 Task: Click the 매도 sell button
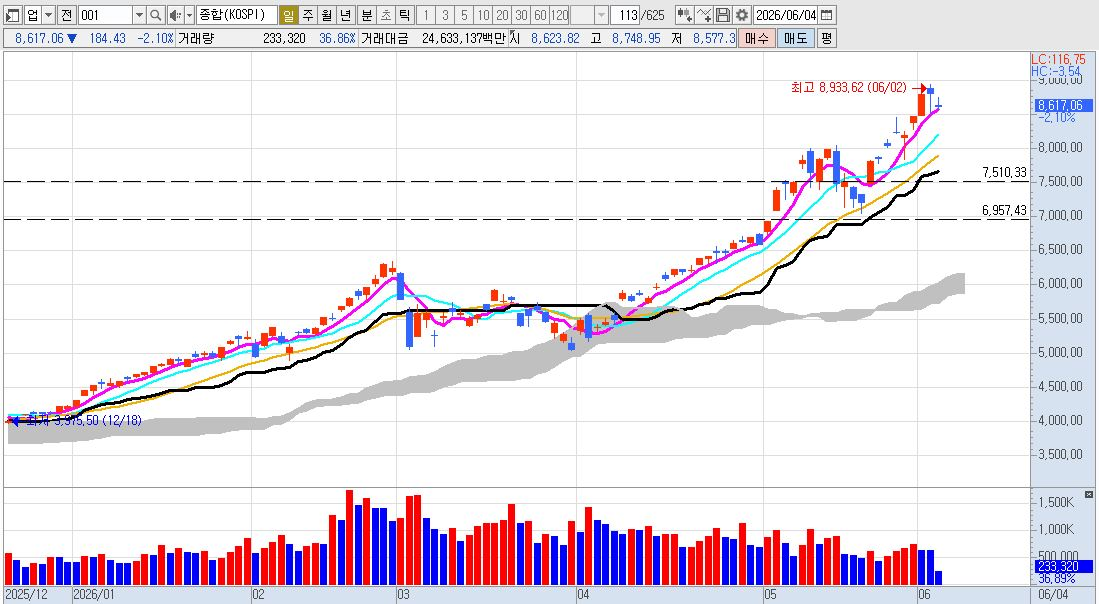point(796,39)
